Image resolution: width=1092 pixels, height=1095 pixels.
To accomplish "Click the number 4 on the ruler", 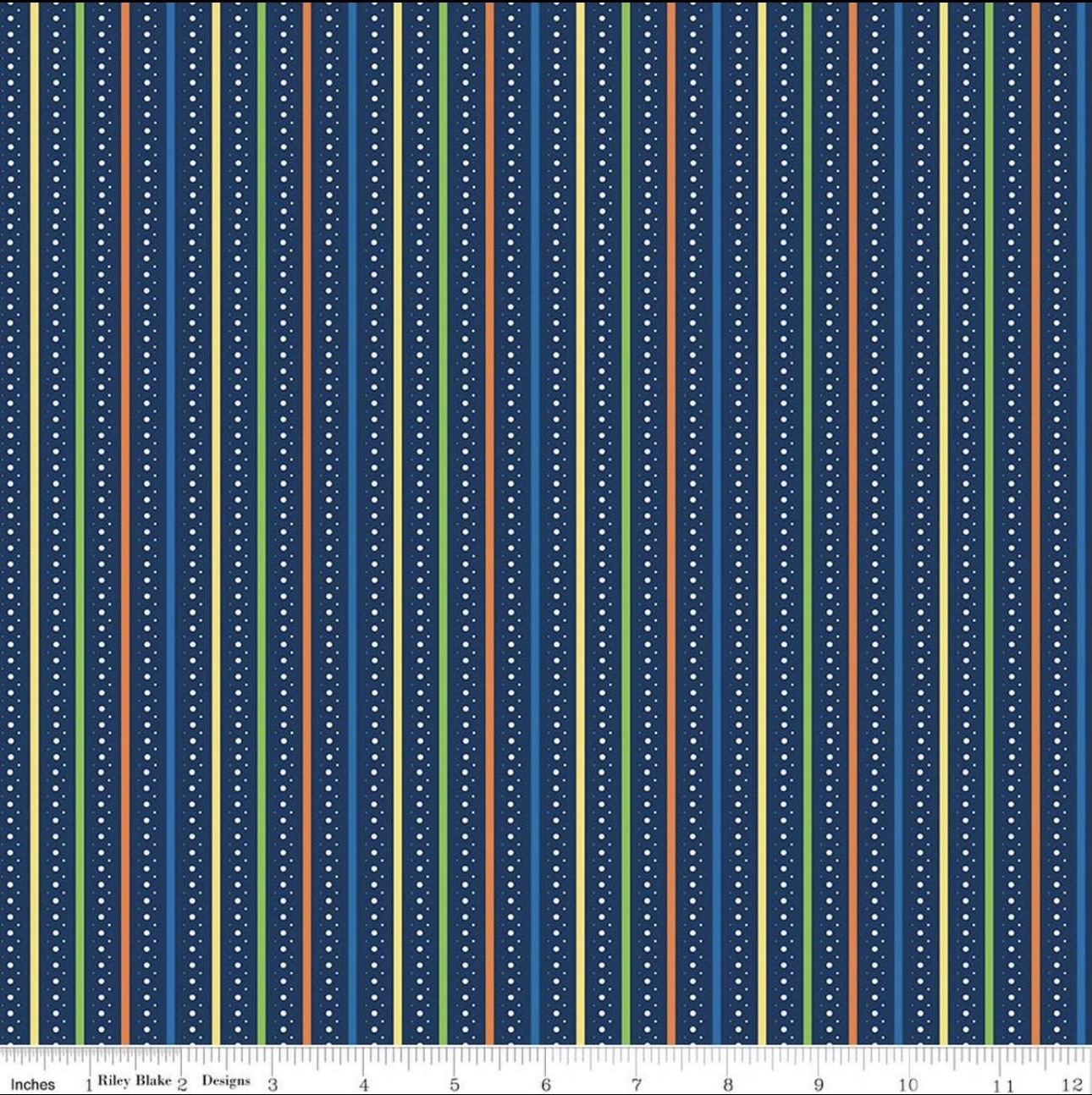I will tap(364, 1084).
